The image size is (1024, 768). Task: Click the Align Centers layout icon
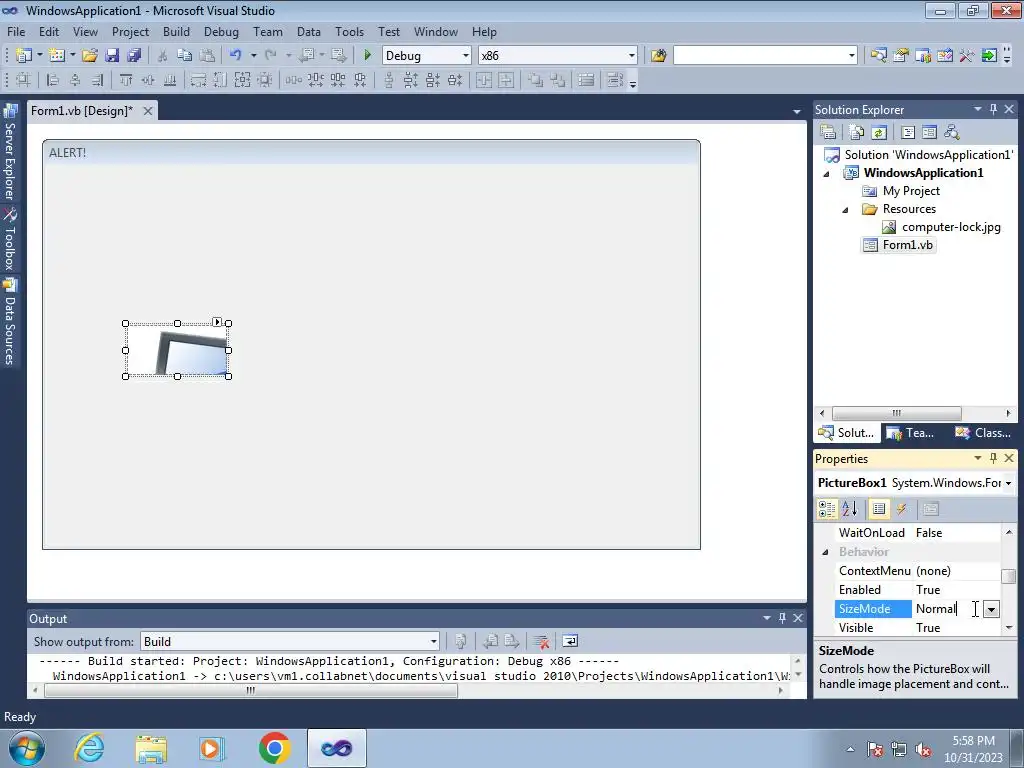pos(75,80)
